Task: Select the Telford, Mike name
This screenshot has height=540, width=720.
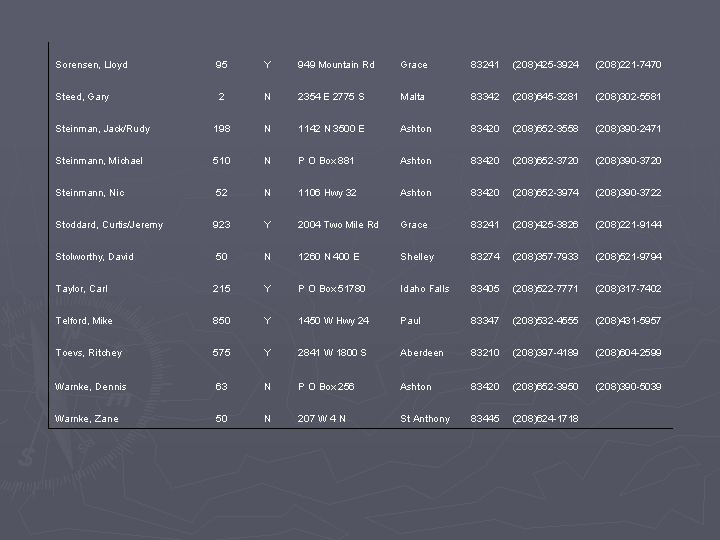Action: (x=84, y=321)
